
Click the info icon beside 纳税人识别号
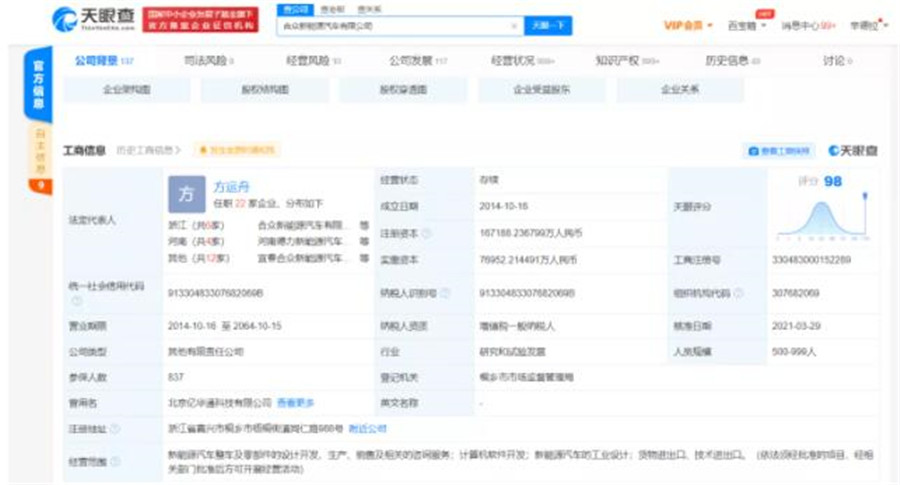tap(445, 293)
